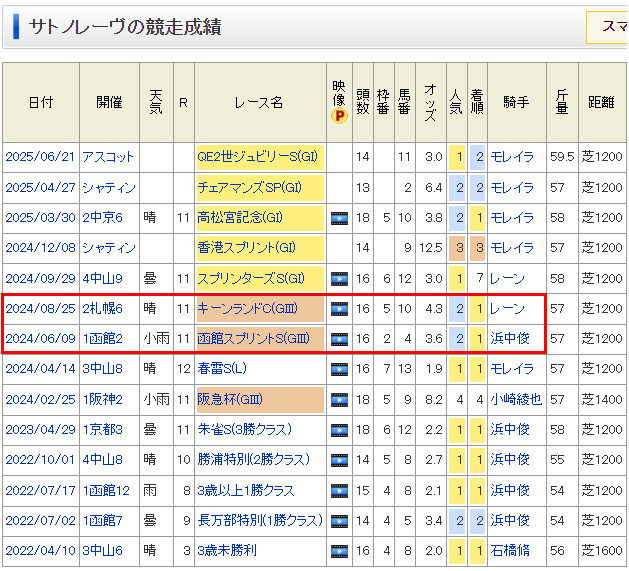Play video for 3歳未勝利 race
The height and width of the screenshot is (571, 629).
pos(339,551)
